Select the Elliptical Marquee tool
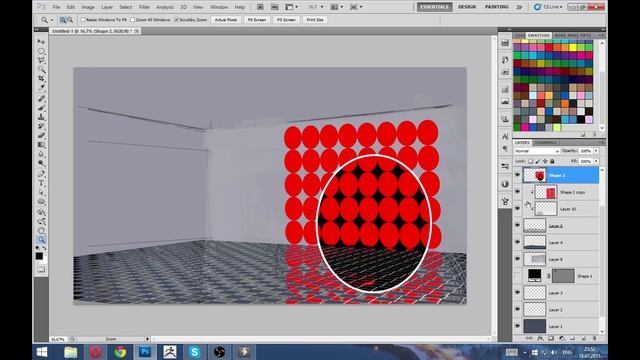The height and width of the screenshot is (360, 640). [x=41, y=51]
